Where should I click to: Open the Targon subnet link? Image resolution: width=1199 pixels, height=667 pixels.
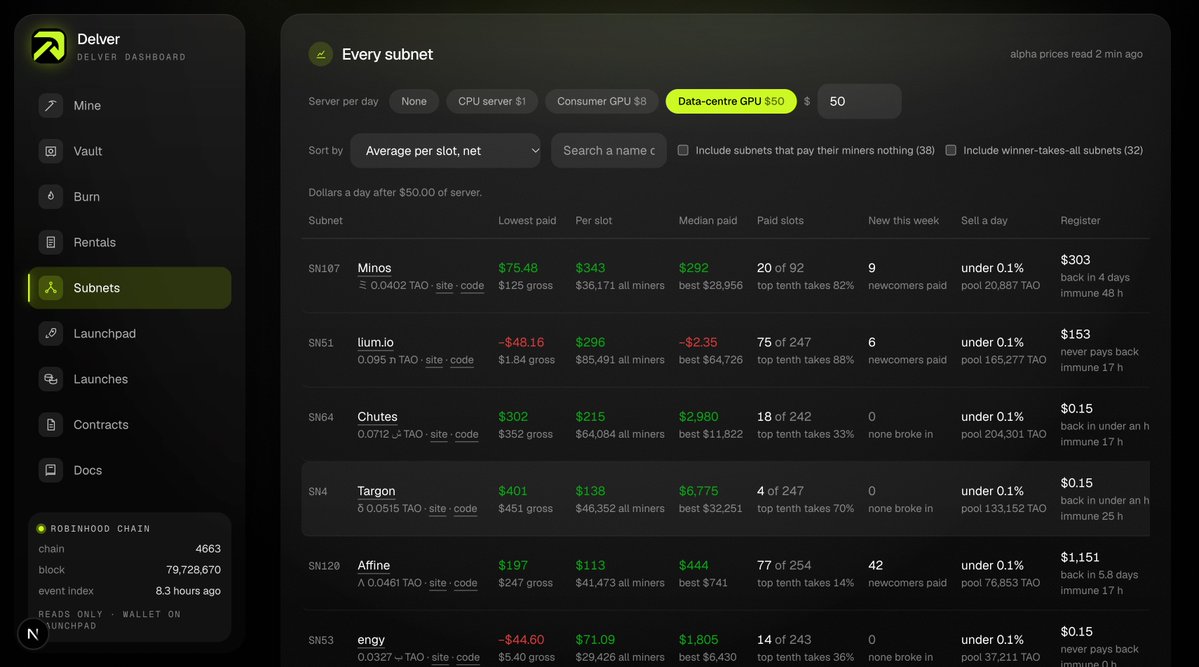(x=376, y=491)
